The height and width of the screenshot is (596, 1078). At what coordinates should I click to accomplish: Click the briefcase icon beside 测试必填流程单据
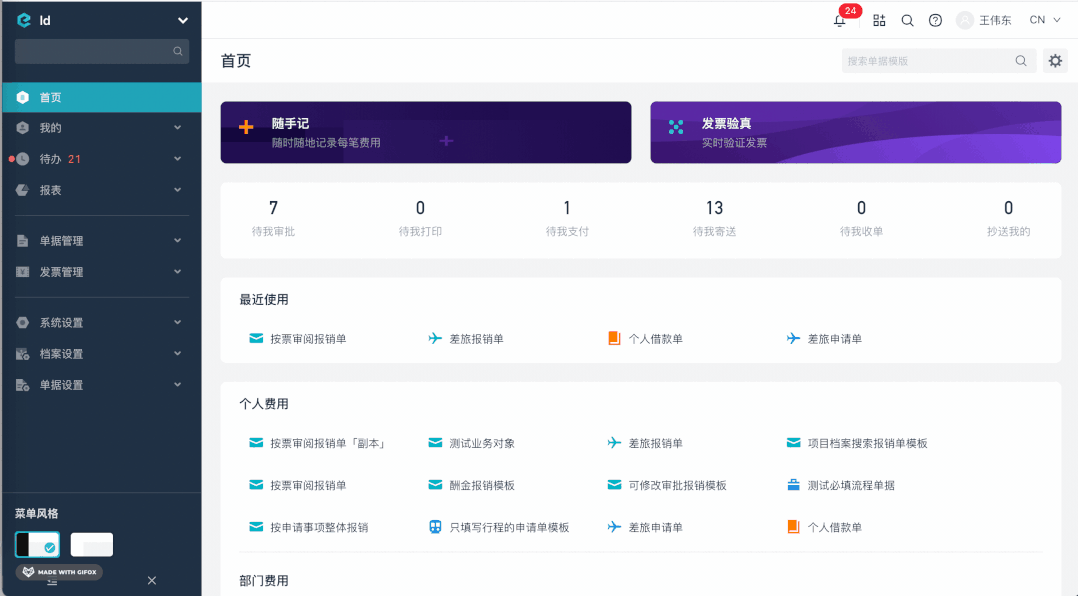(793, 485)
